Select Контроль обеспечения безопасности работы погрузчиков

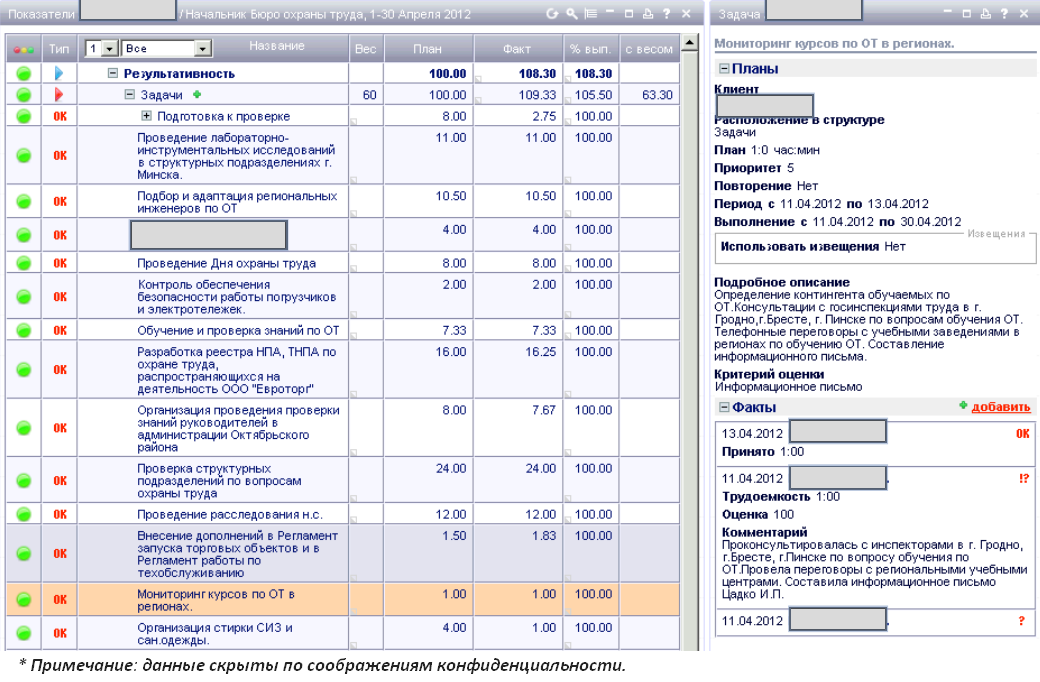237,297
